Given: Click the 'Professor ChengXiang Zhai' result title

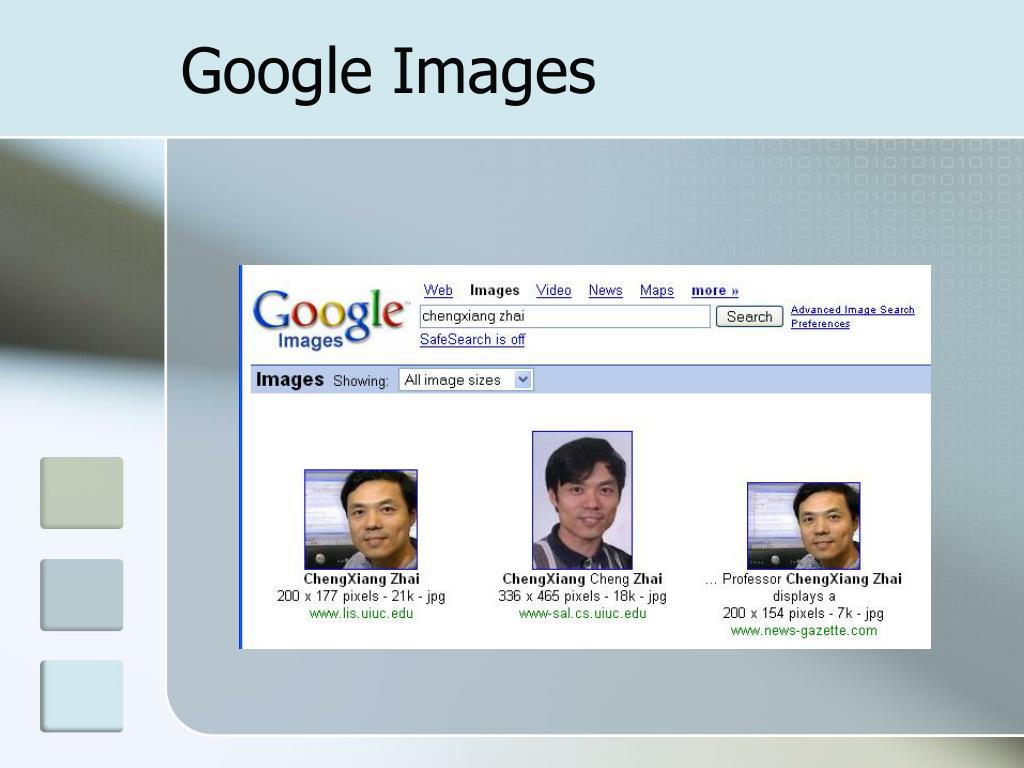Looking at the screenshot, I should (x=812, y=579).
